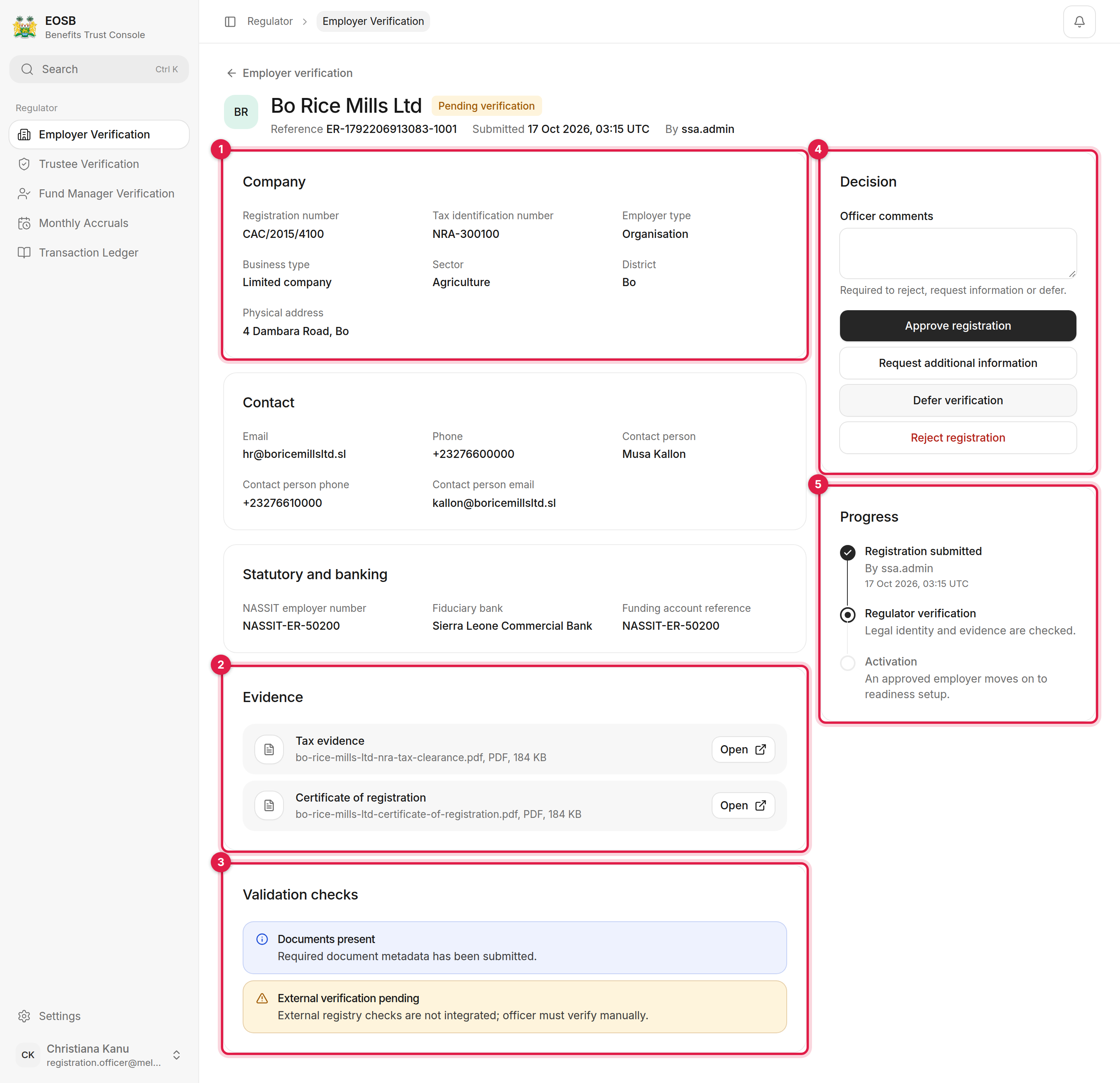Request additional information
Screen dimensions: 1120x1083
(958, 363)
